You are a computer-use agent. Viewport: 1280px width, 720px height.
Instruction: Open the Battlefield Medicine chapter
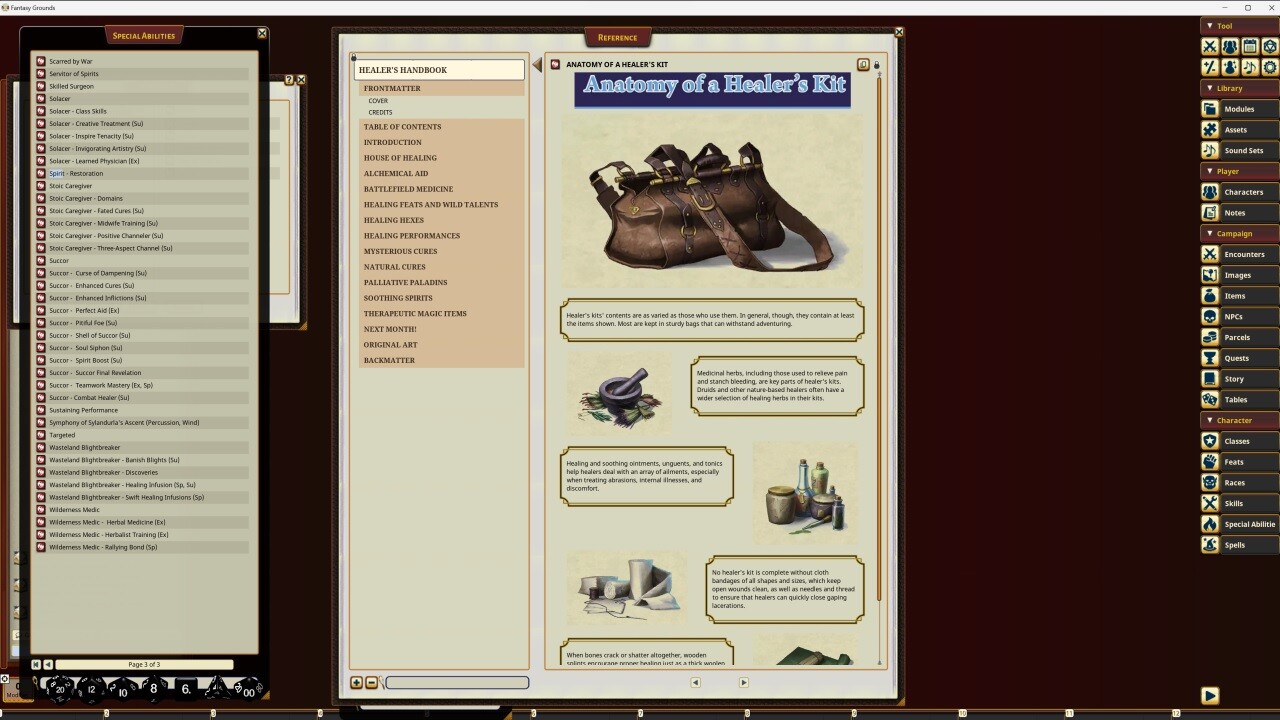tap(408, 189)
